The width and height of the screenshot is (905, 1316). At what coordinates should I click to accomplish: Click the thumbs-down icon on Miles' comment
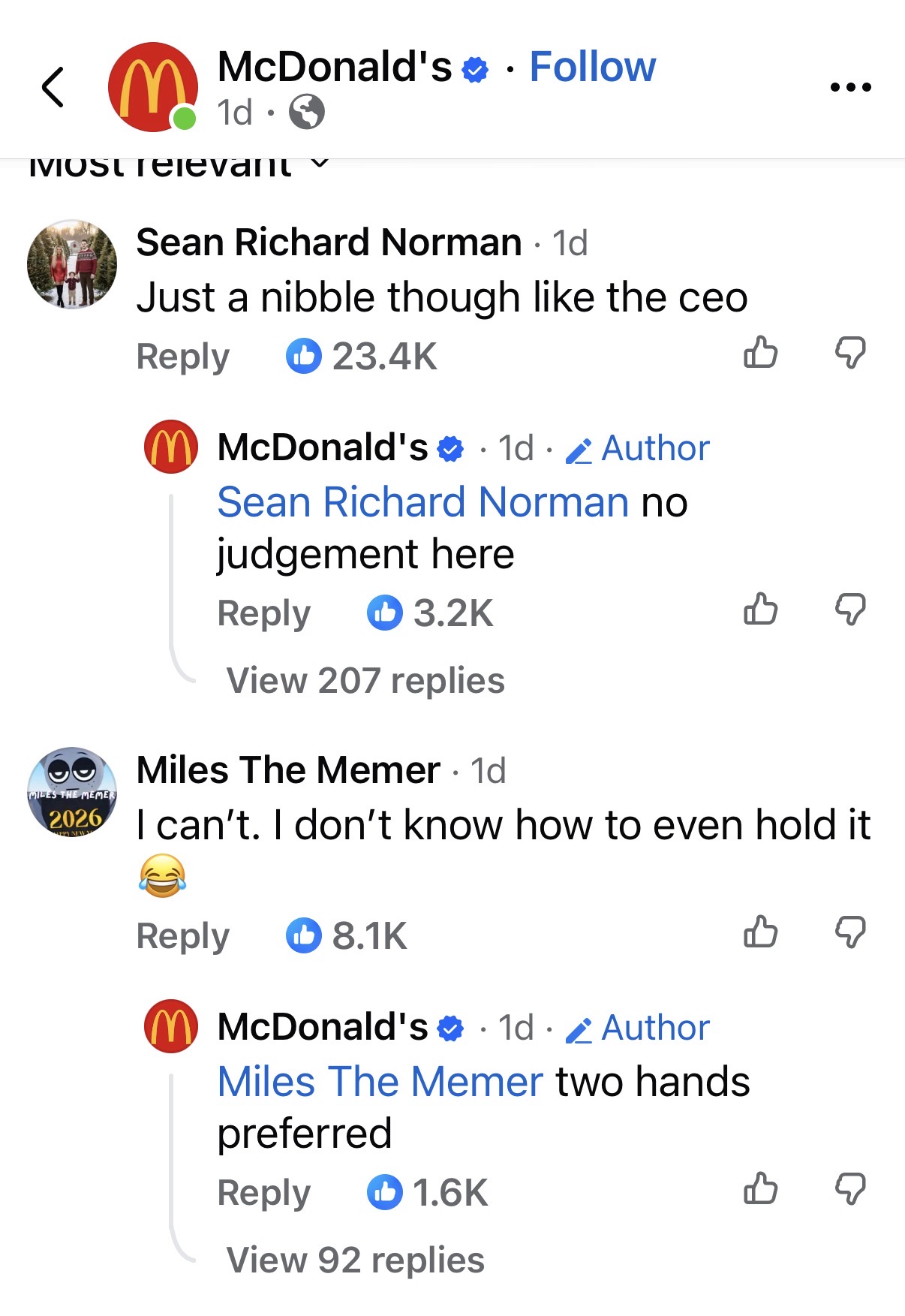[851, 932]
